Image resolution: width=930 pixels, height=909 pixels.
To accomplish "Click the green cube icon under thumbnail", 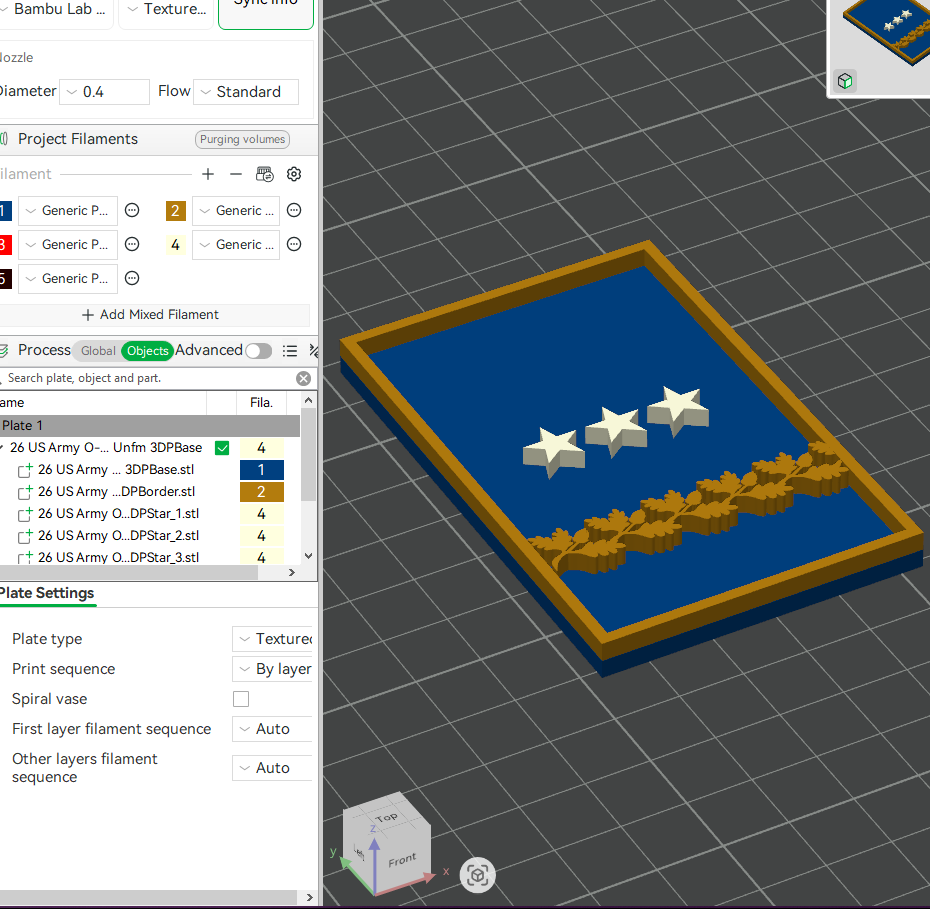I will 845,81.
